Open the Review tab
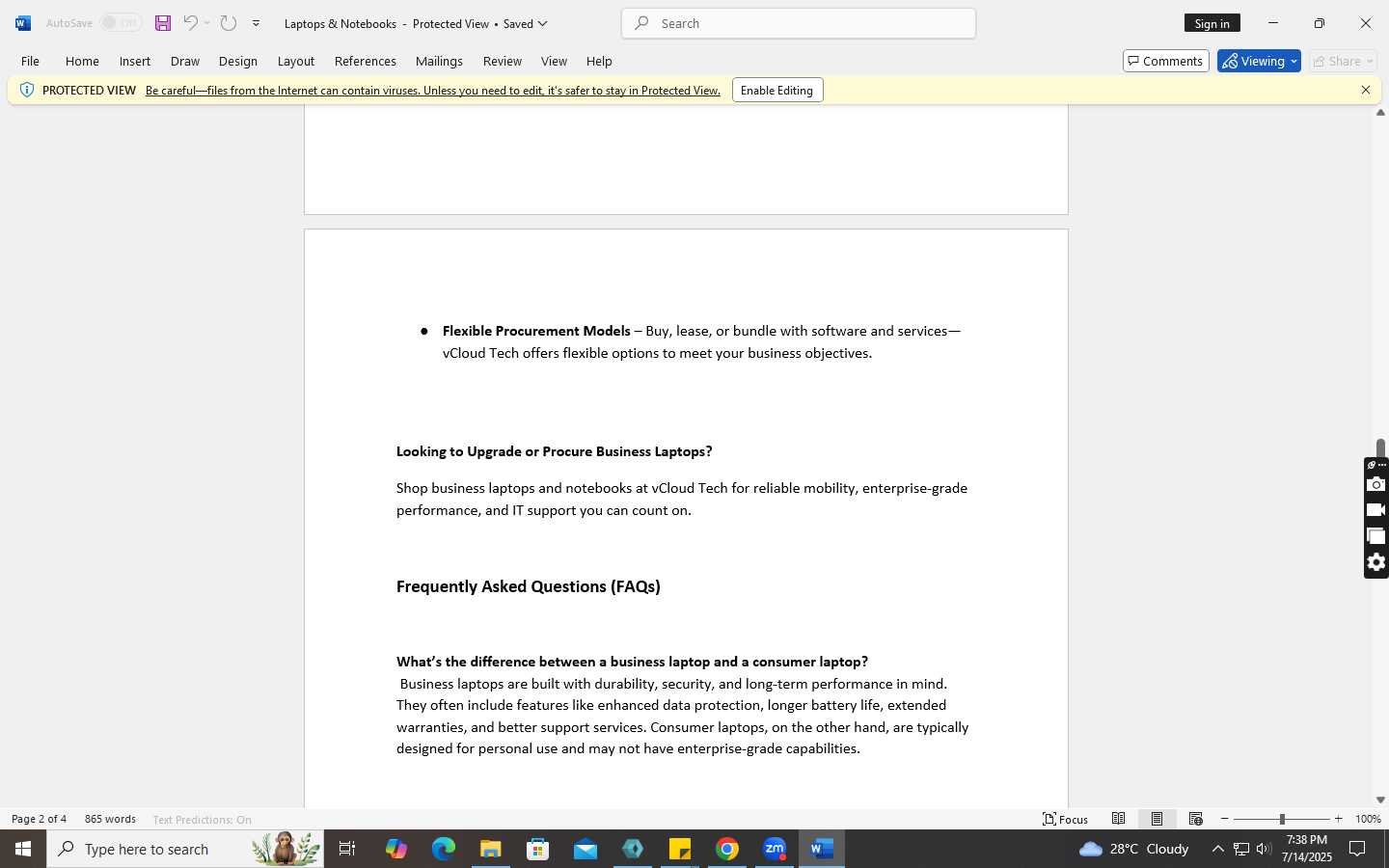Viewport: 1389px width, 868px height. 503,61
